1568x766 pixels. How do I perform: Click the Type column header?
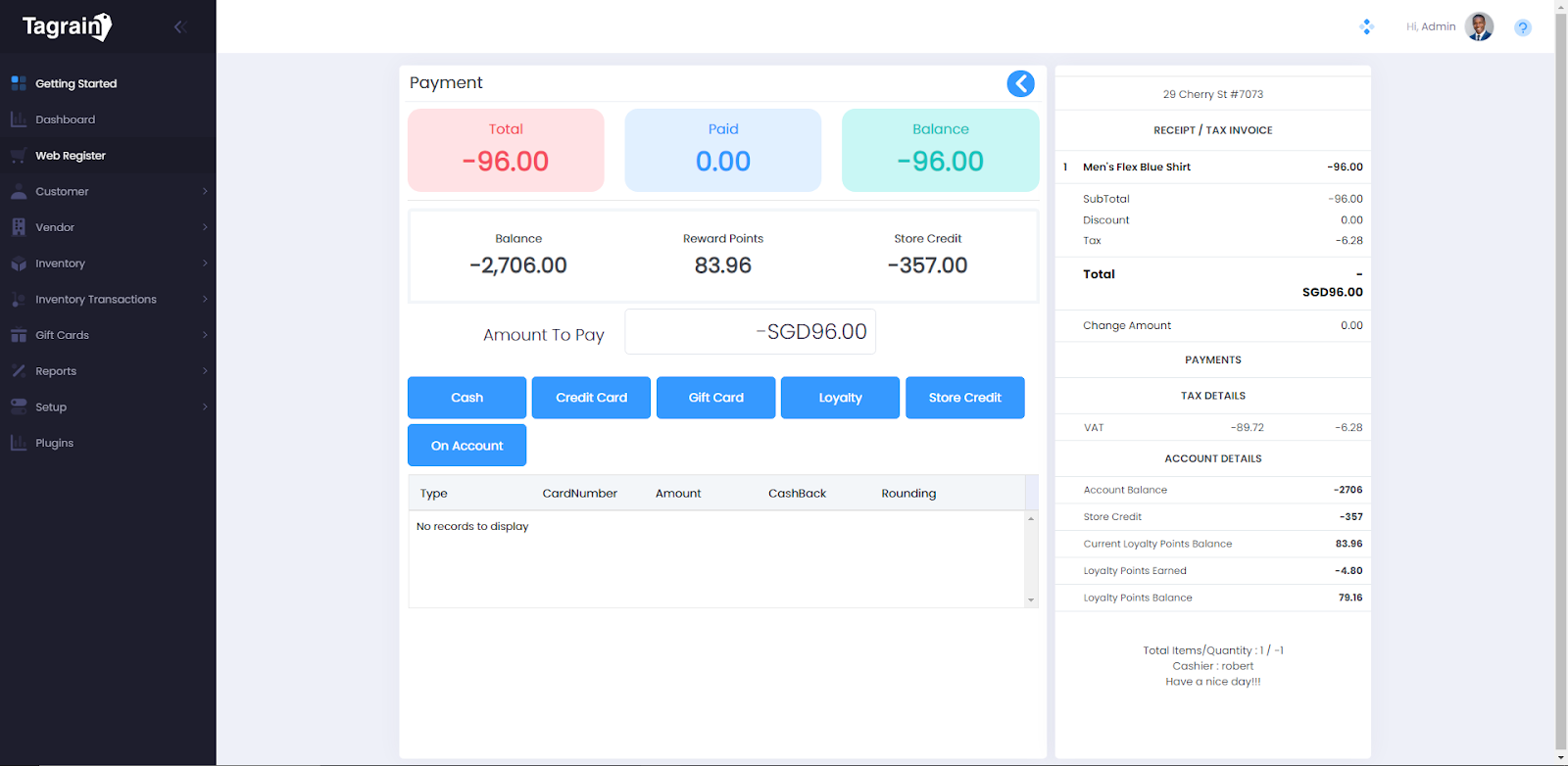click(x=434, y=494)
